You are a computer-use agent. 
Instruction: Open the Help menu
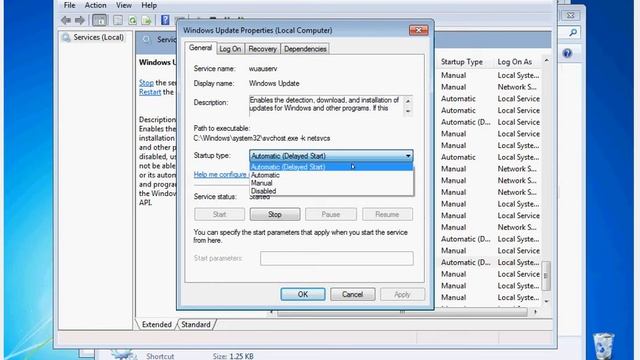[149, 5]
